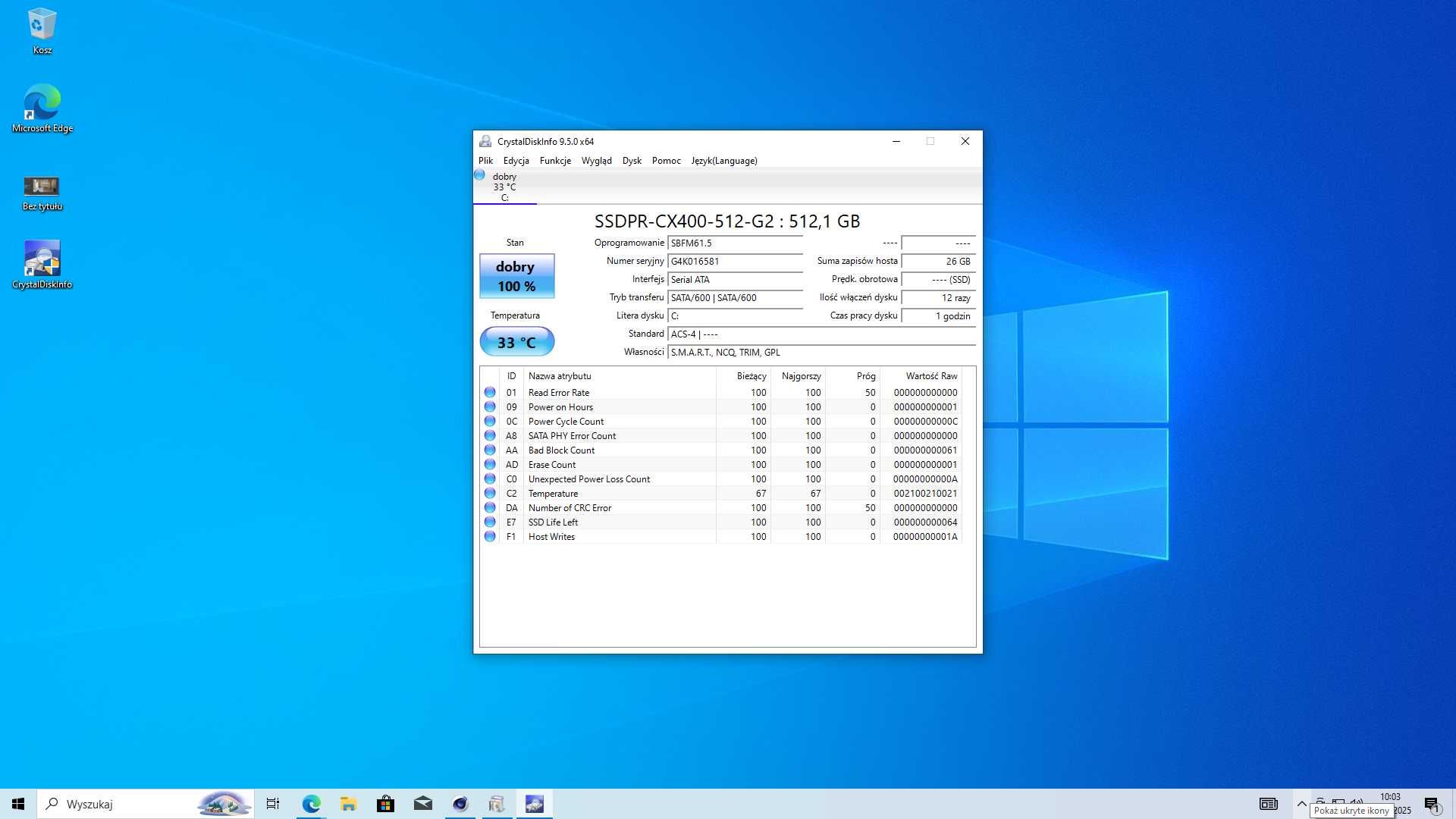Screen dimensions: 1456x819
Task: Click the SATA/600 transfer mode field
Action: click(x=735, y=298)
